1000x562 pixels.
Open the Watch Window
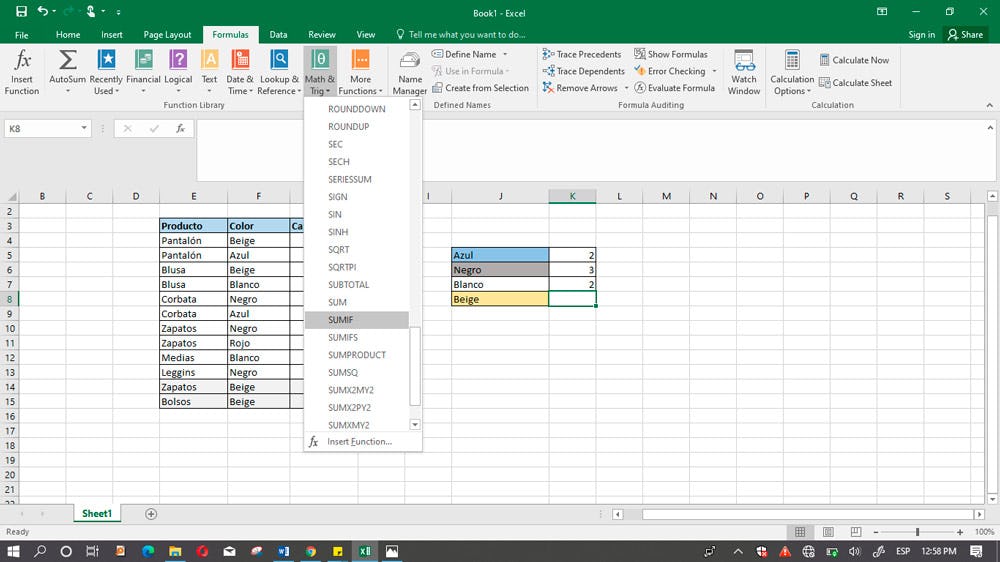tap(744, 70)
